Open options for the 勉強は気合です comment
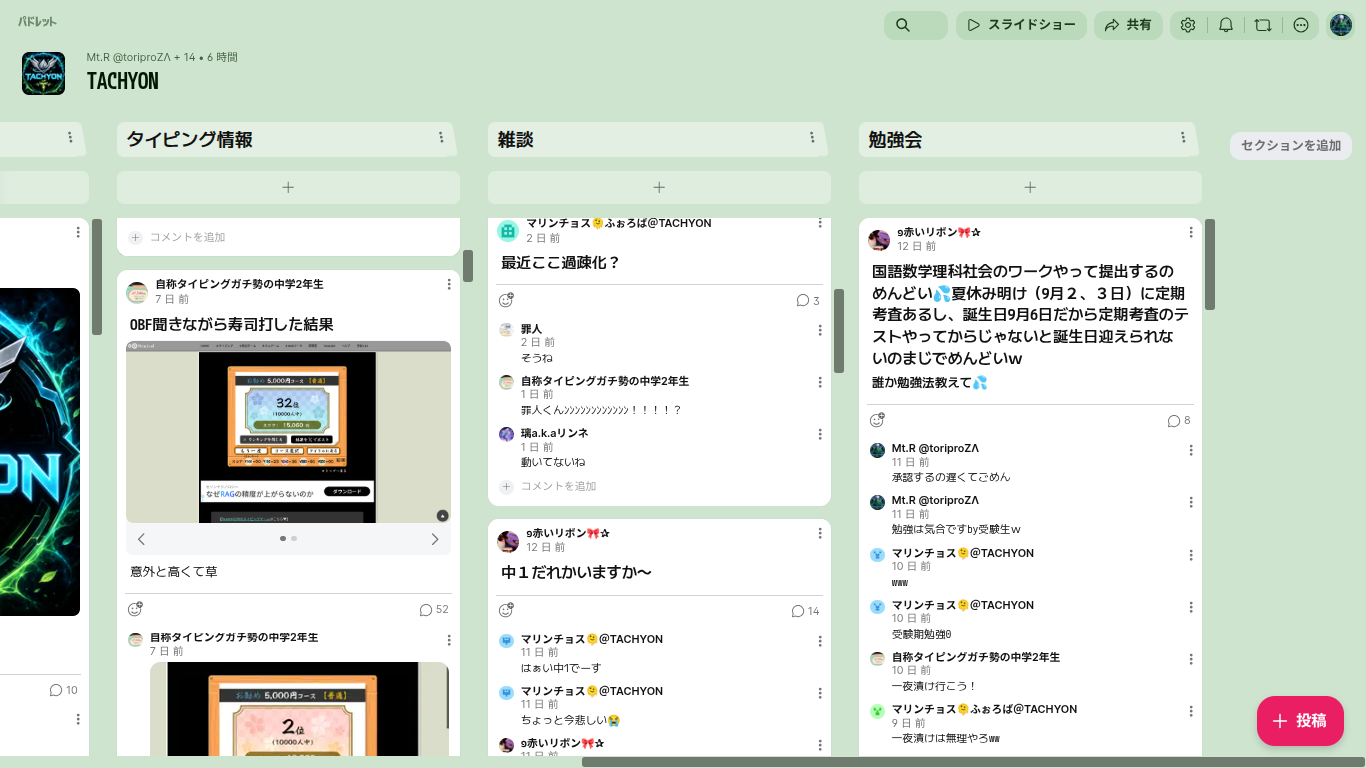This screenshot has width=1366, height=768. tap(1191, 502)
